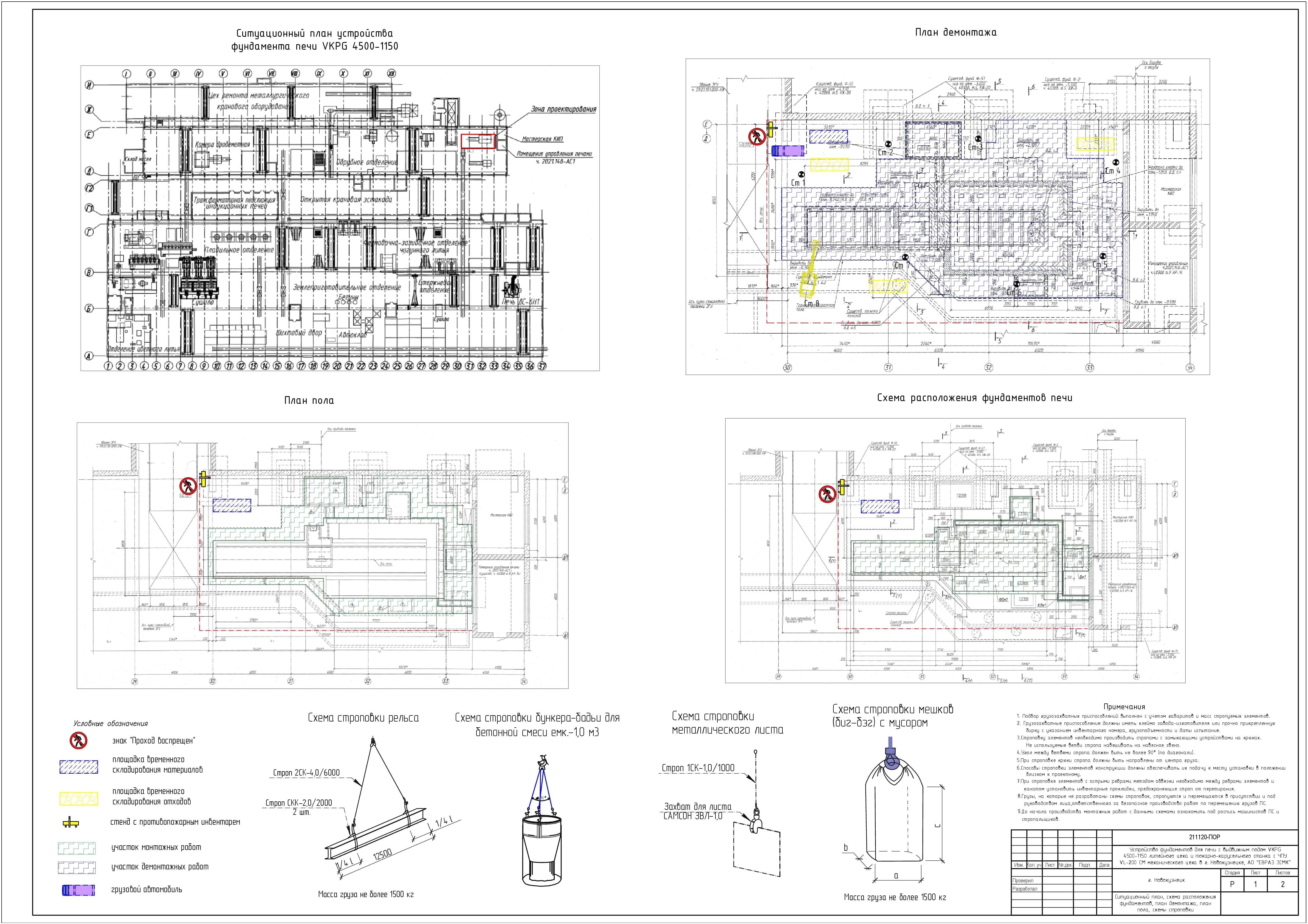
Task: Click the 'Стадия' header cell in title block
Action: pyautogui.click(x=1232, y=873)
